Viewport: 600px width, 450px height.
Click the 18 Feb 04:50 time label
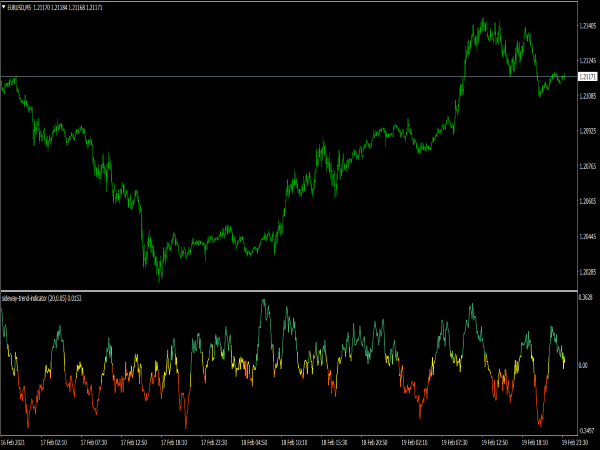(254, 442)
